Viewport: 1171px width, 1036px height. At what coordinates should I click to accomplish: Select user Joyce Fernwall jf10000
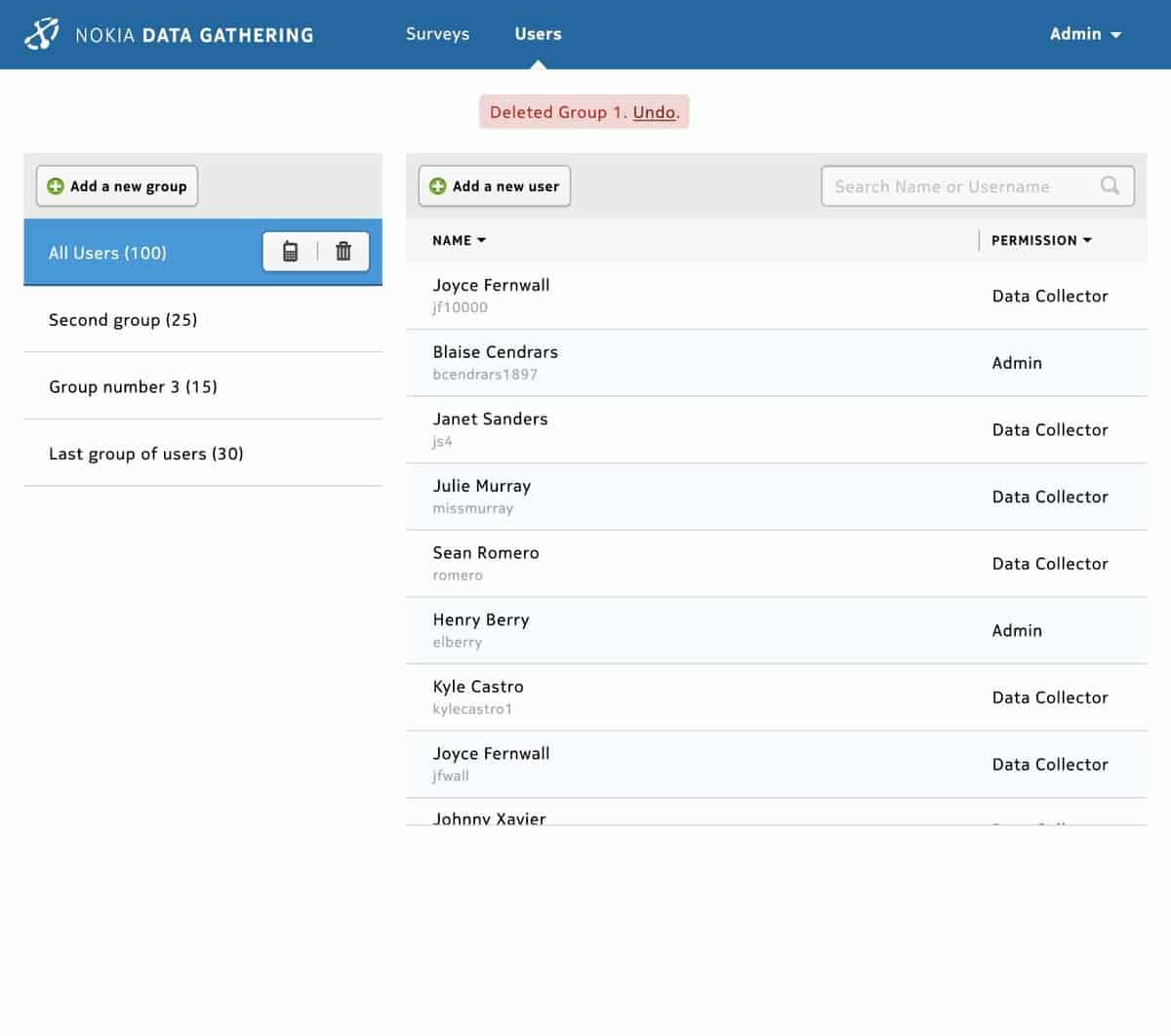point(776,296)
